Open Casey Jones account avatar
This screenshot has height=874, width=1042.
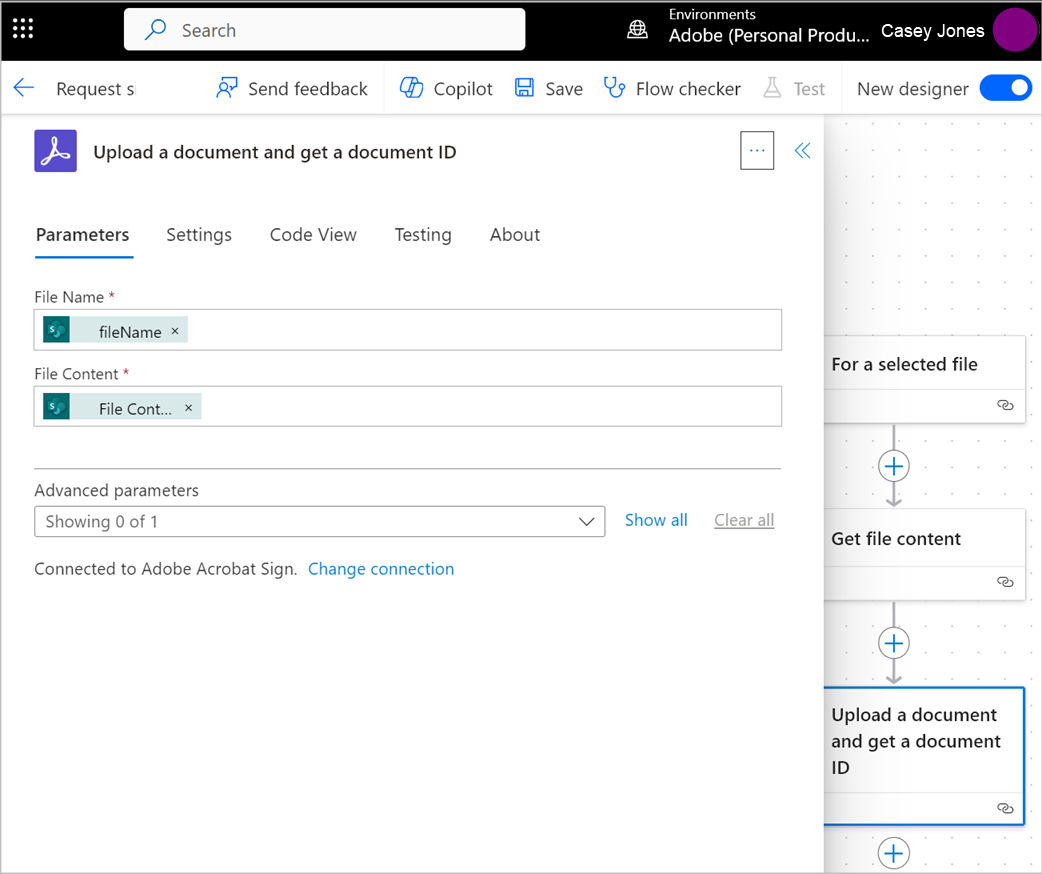point(1015,30)
